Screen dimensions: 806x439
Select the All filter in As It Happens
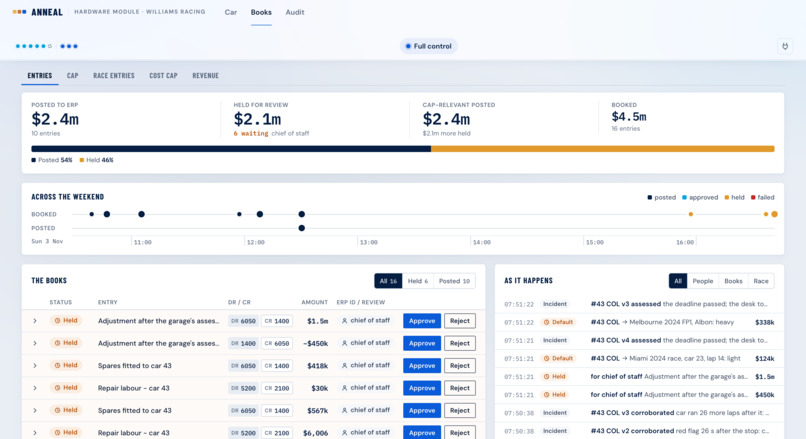[x=677, y=281]
